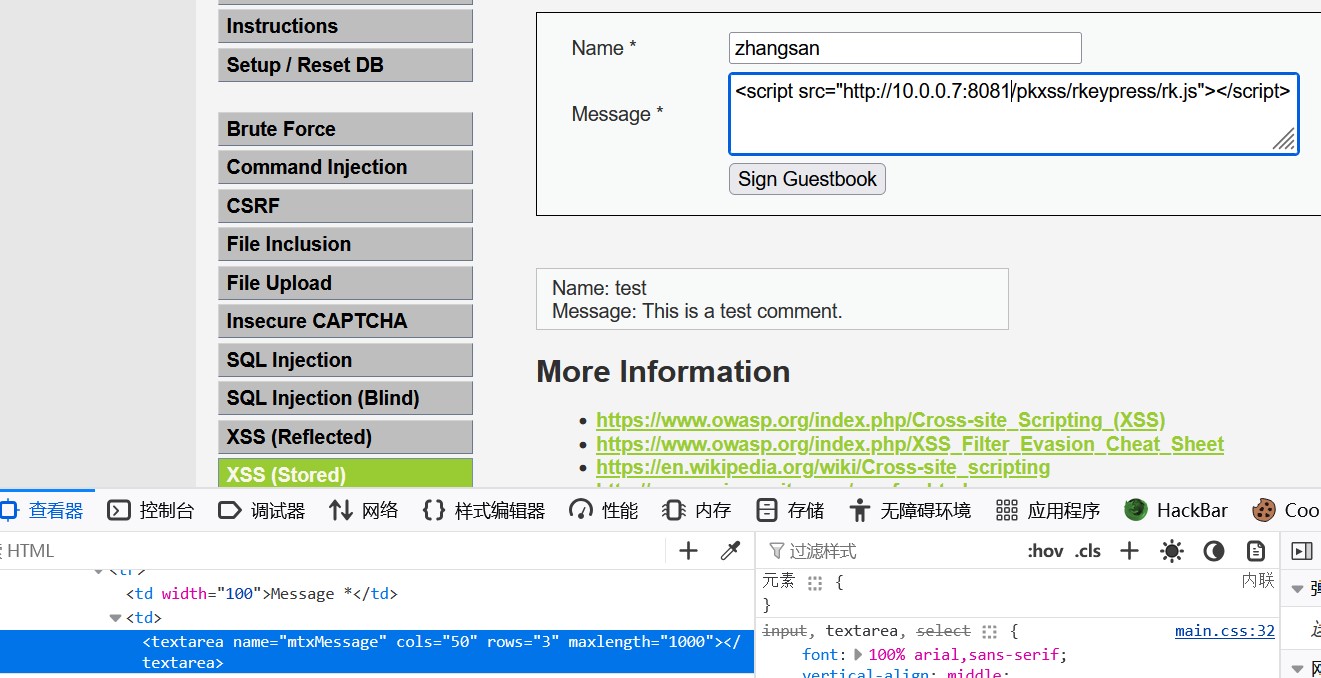Open the Wikipedia Cross-site_scripting link

click(x=823, y=467)
